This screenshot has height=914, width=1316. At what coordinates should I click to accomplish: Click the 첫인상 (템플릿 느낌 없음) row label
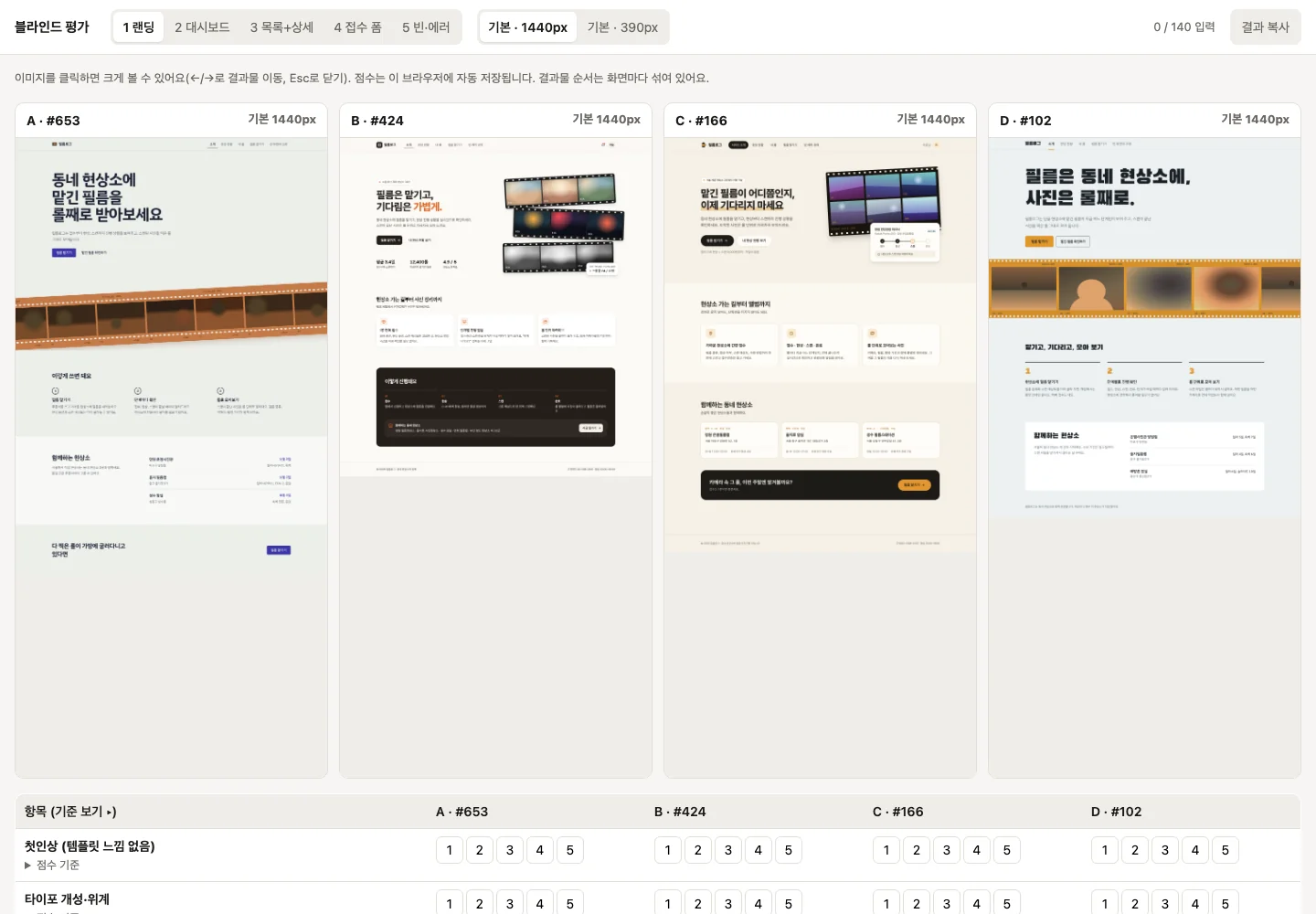pyautogui.click(x=90, y=846)
